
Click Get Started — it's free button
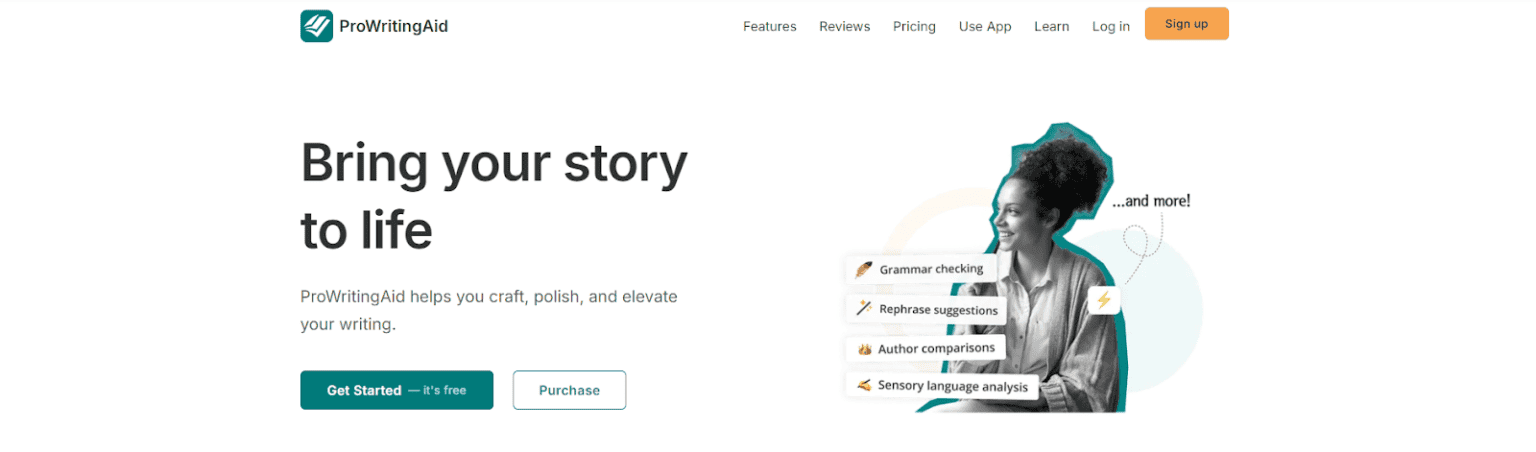[396, 390]
